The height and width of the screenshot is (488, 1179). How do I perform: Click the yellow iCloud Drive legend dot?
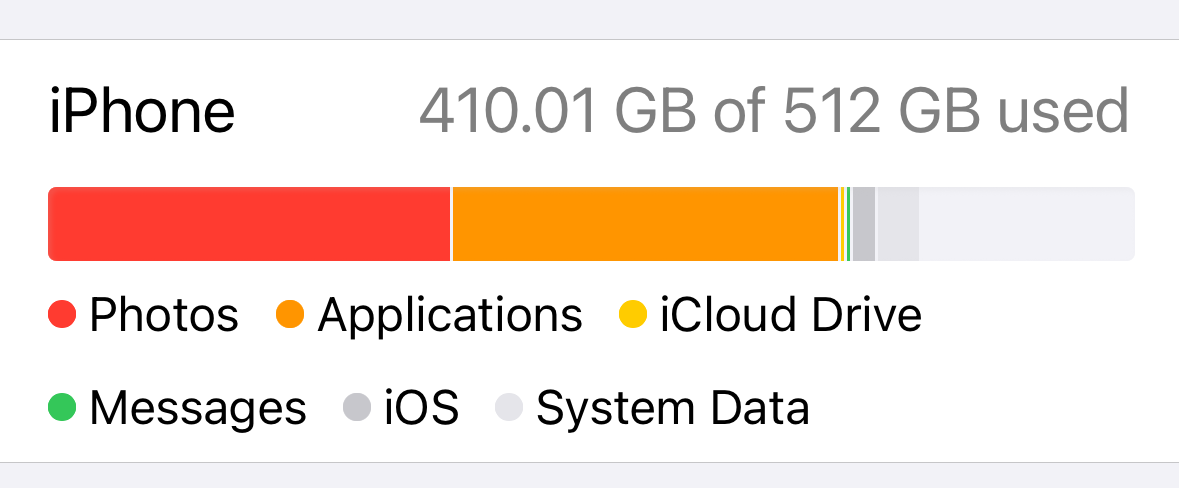[633, 314]
